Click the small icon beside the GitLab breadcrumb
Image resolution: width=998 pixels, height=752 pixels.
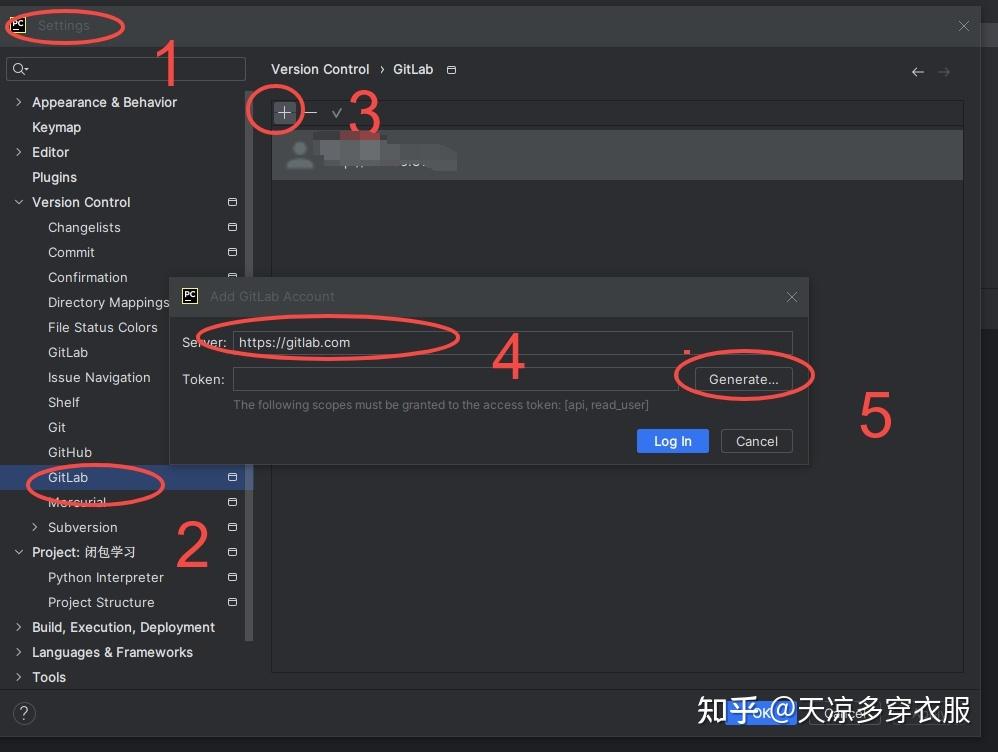point(451,70)
